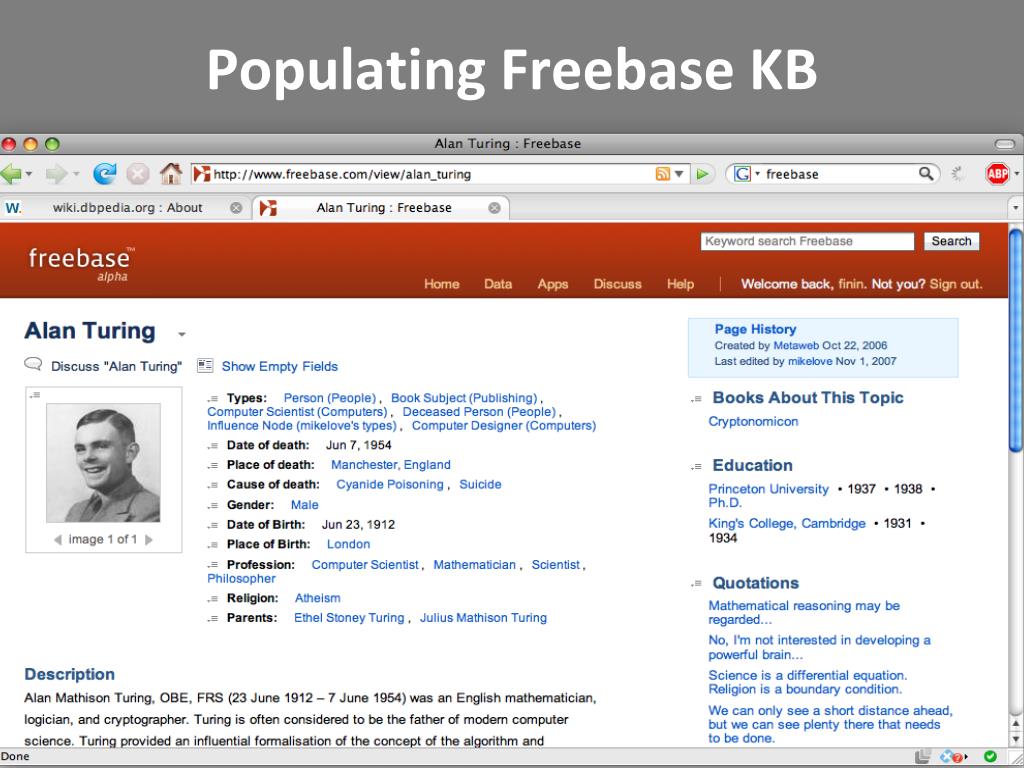The height and width of the screenshot is (768, 1024).
Task: Click the Show Empty Fields form icon
Action: [x=205, y=365]
